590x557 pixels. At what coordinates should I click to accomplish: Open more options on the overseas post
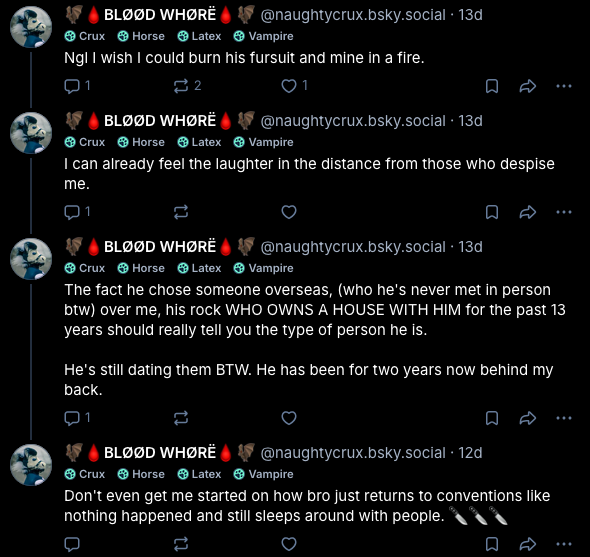click(564, 418)
